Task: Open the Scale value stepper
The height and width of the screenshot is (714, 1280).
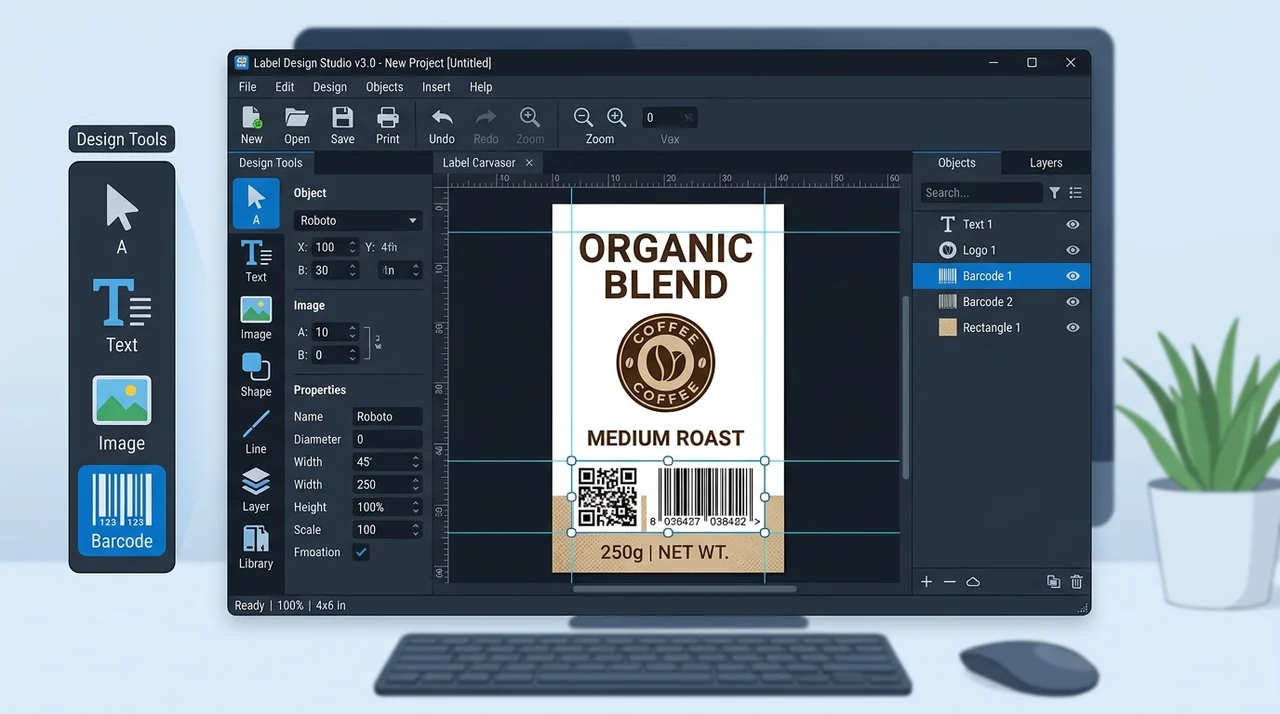Action: coord(415,530)
